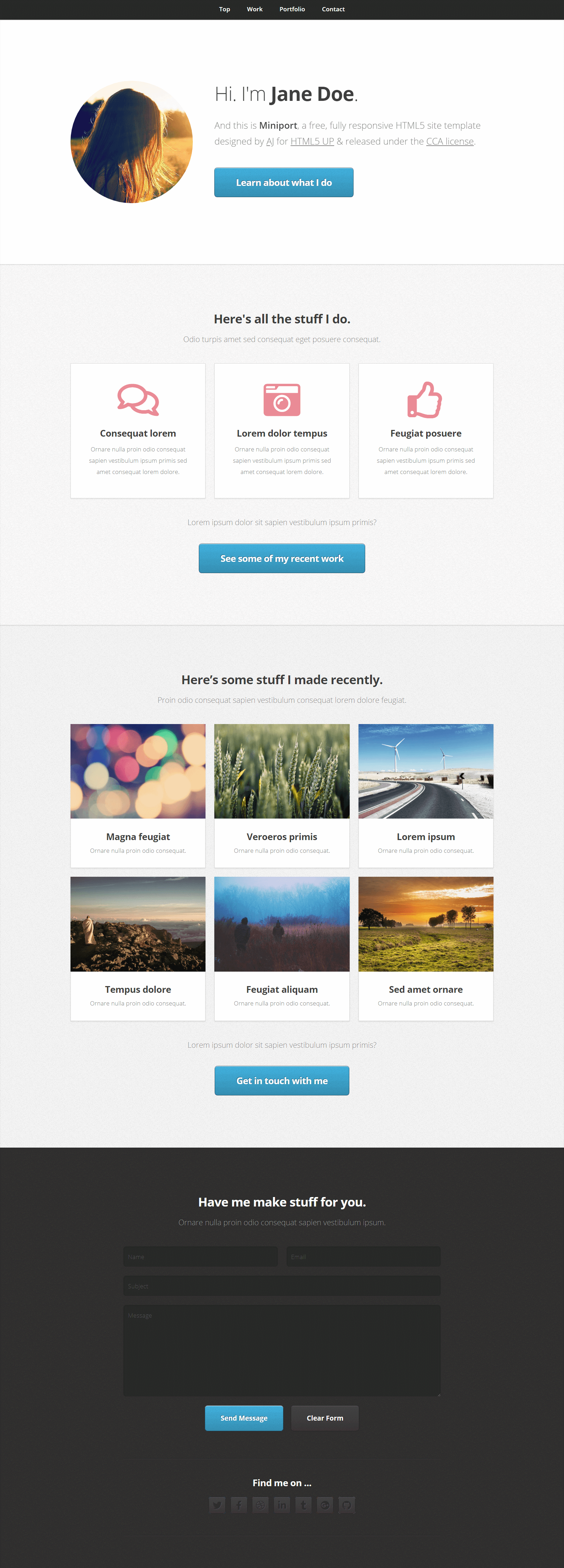Image resolution: width=564 pixels, height=1568 pixels.
Task: Click the Learn about what I do button
Action: (x=283, y=183)
